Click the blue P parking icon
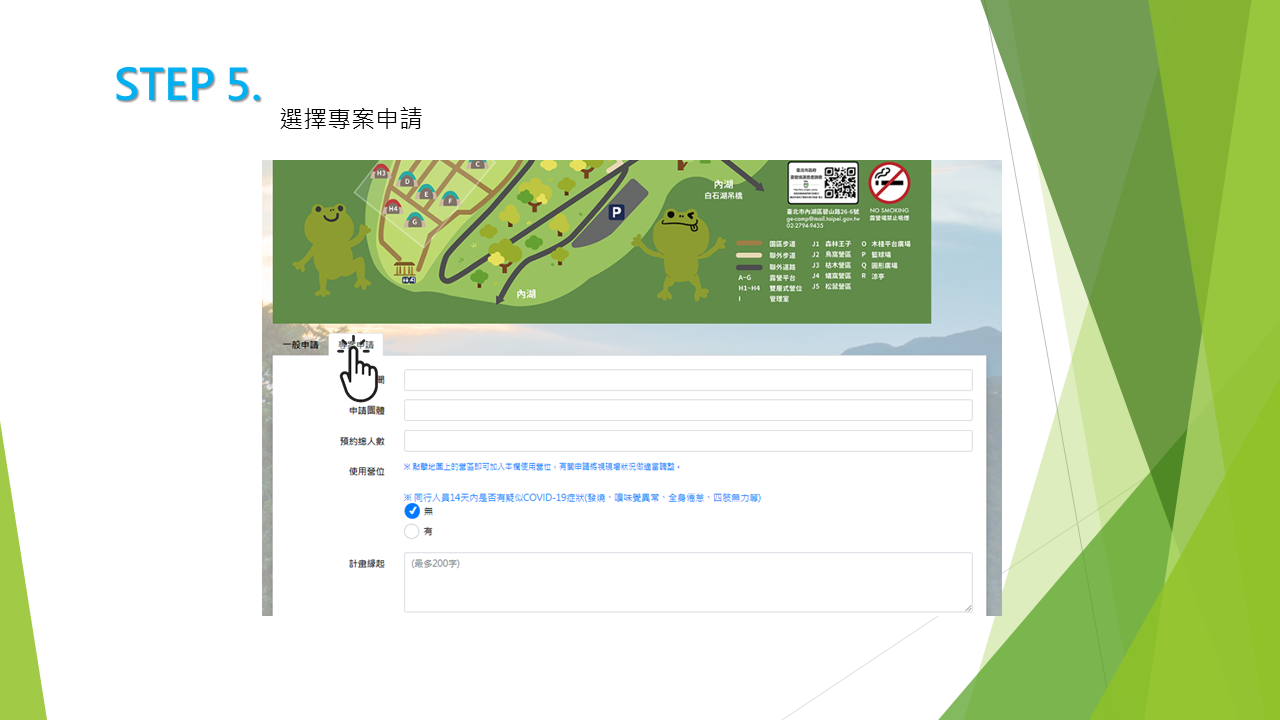 tap(617, 212)
